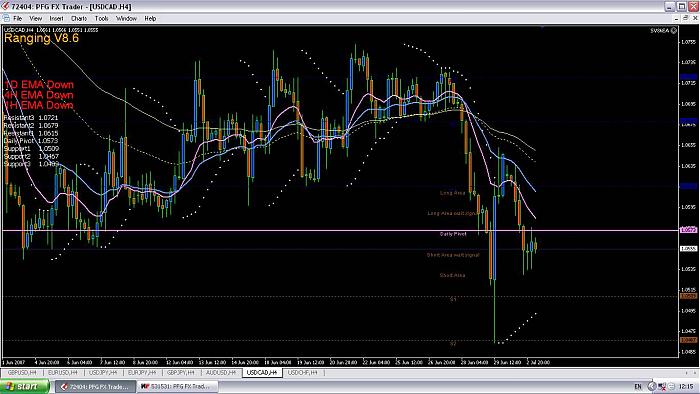The height and width of the screenshot is (394, 700).
Task: Open the Window menu
Action: click(126, 18)
